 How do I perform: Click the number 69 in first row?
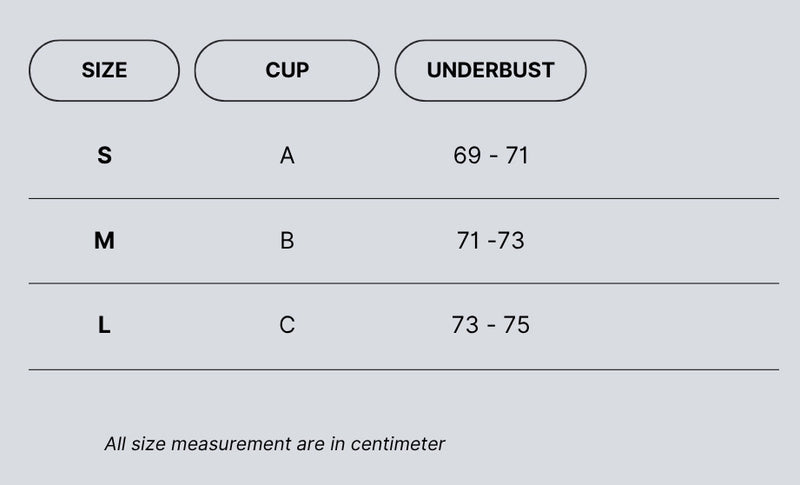[x=467, y=156]
